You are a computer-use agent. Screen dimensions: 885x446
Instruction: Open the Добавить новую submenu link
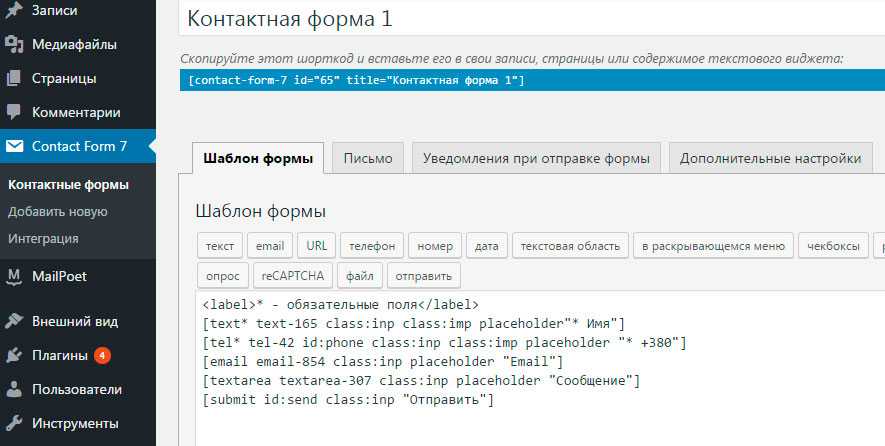[57, 212]
